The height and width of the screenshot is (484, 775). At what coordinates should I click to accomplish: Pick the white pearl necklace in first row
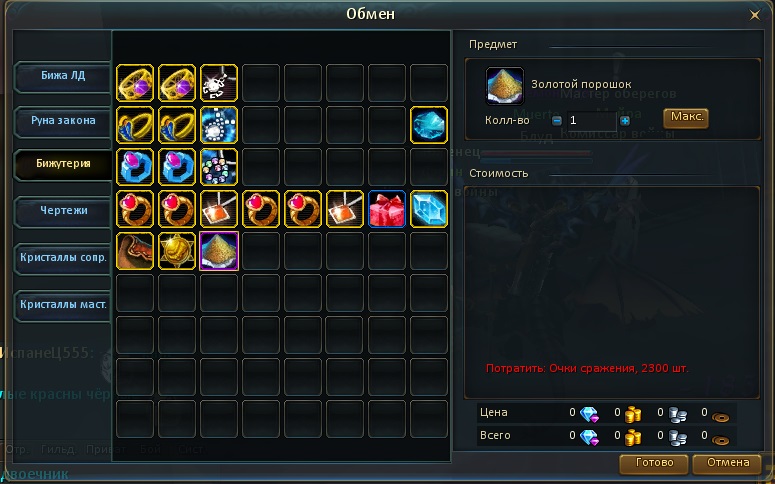point(219,83)
